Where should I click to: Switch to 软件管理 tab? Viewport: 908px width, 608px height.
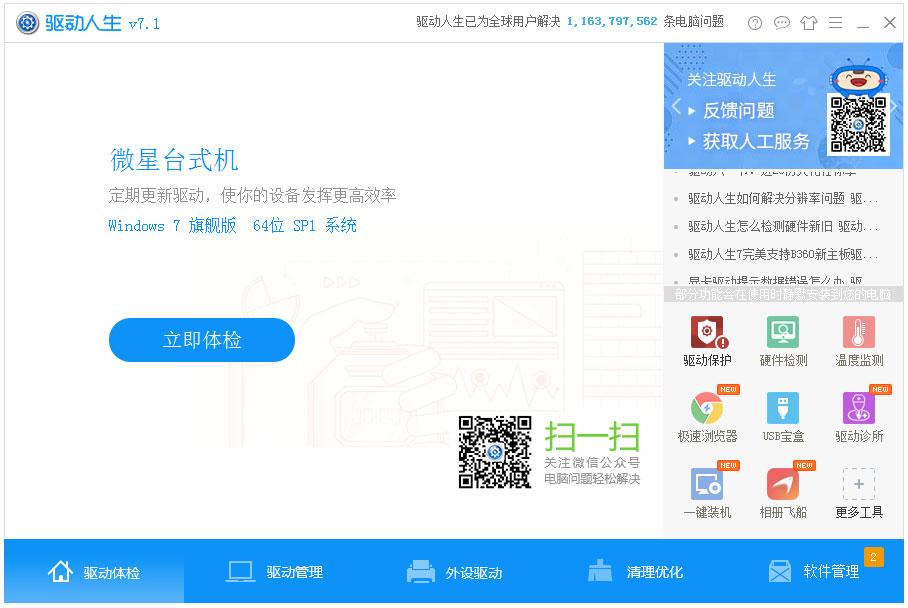tap(814, 572)
